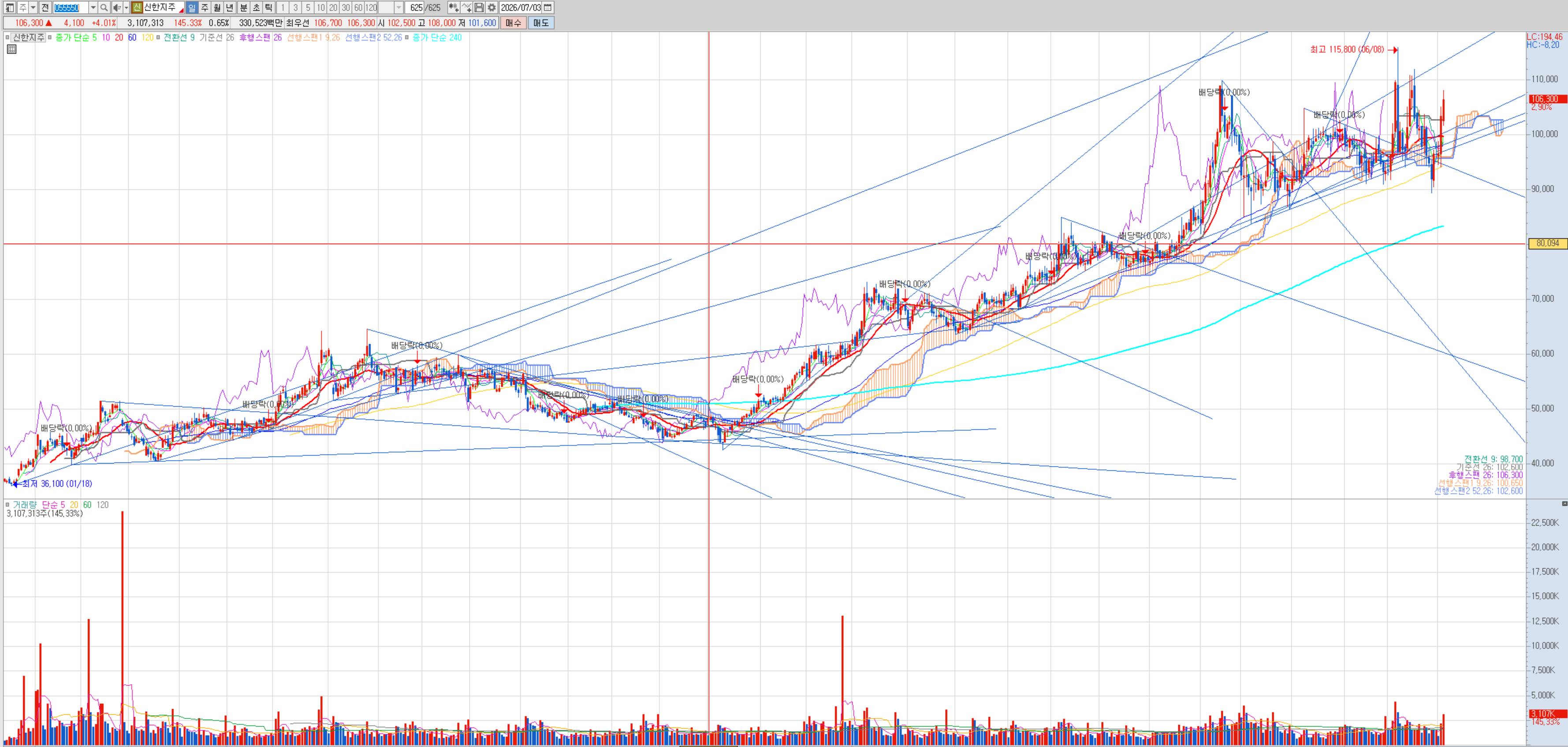The image size is (1568, 747).
Task: Toggle the square before 종가 단순 240
Action: tap(406, 38)
